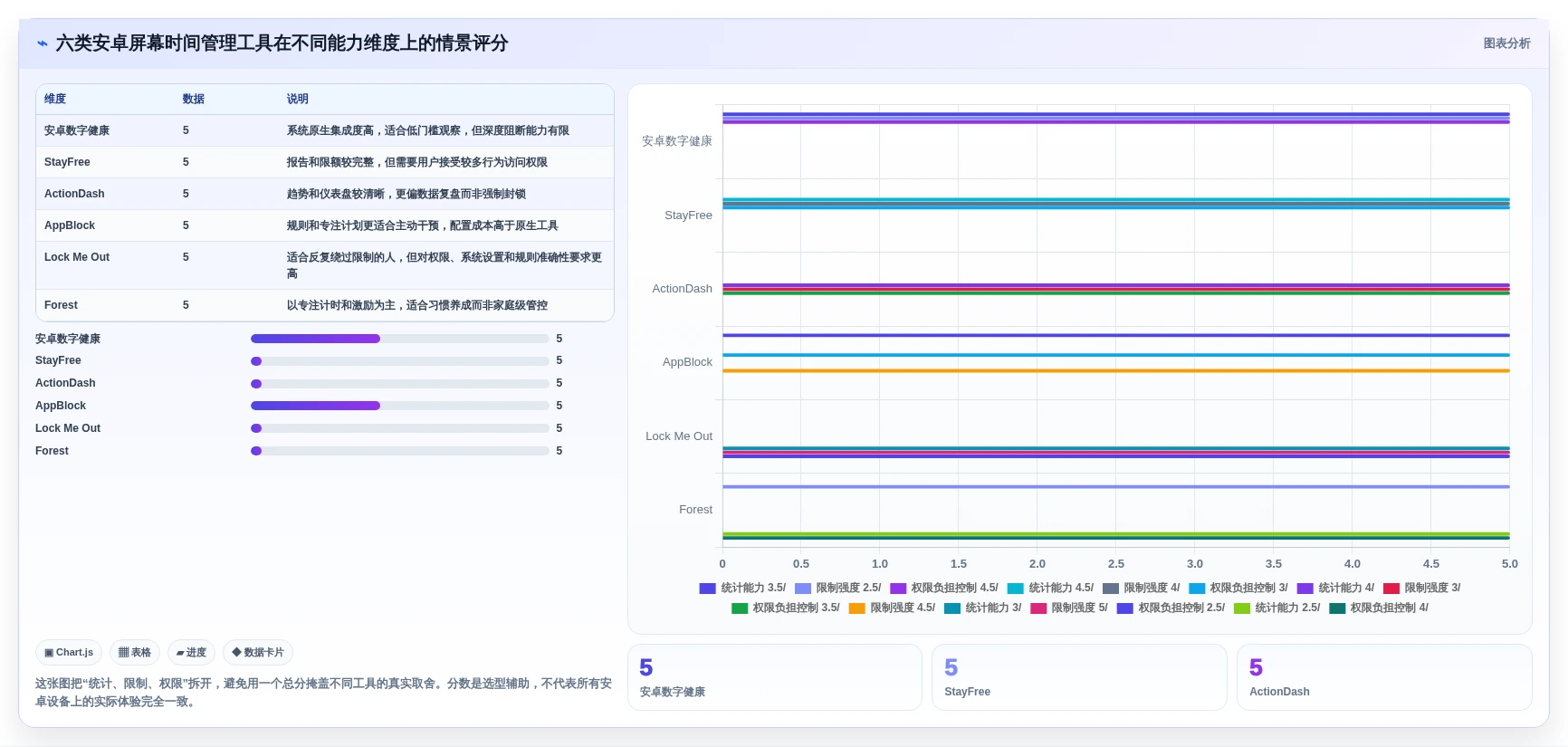This screenshot has height=747, width=1568.
Task: Toggle the 限制强度 4.5/ legend series
Action: pyautogui.click(x=892, y=608)
